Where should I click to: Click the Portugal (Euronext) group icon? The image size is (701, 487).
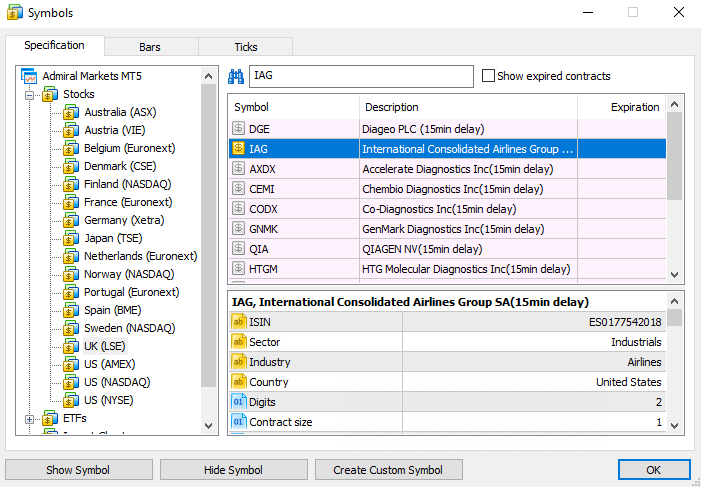pos(71,292)
